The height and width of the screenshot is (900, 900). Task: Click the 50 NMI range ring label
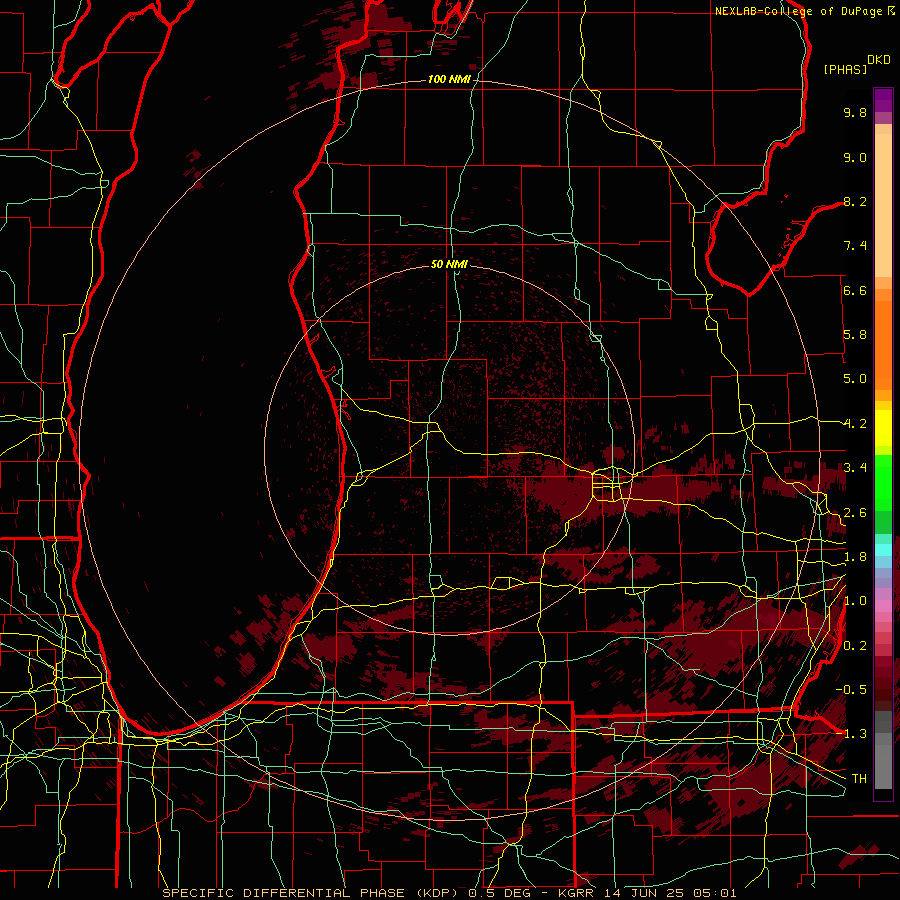click(x=449, y=264)
